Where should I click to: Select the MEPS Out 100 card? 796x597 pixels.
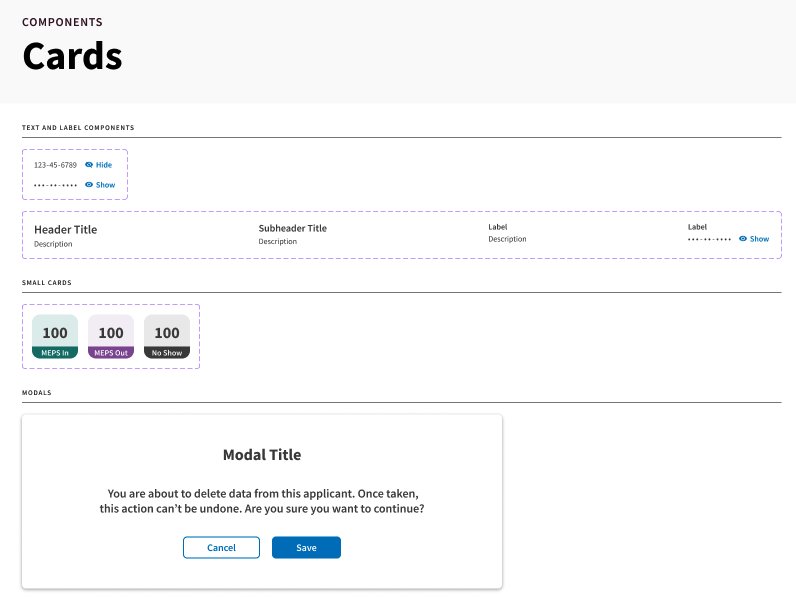click(x=111, y=337)
